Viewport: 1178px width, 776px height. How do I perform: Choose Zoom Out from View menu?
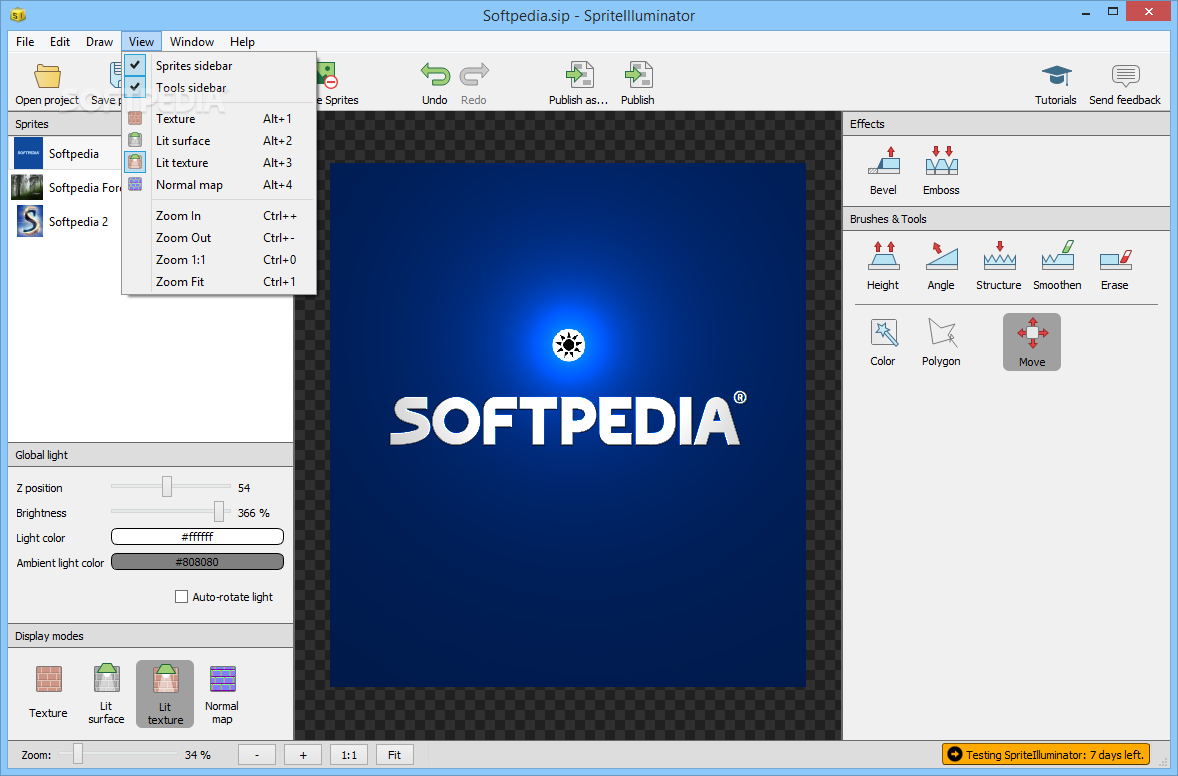[x=219, y=237]
